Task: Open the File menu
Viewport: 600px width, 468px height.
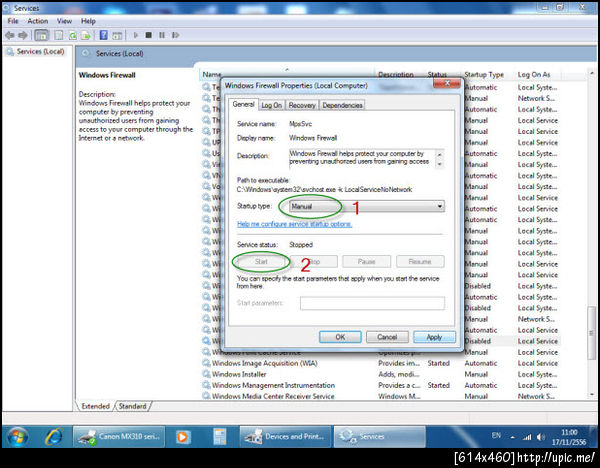Action: tap(13, 21)
